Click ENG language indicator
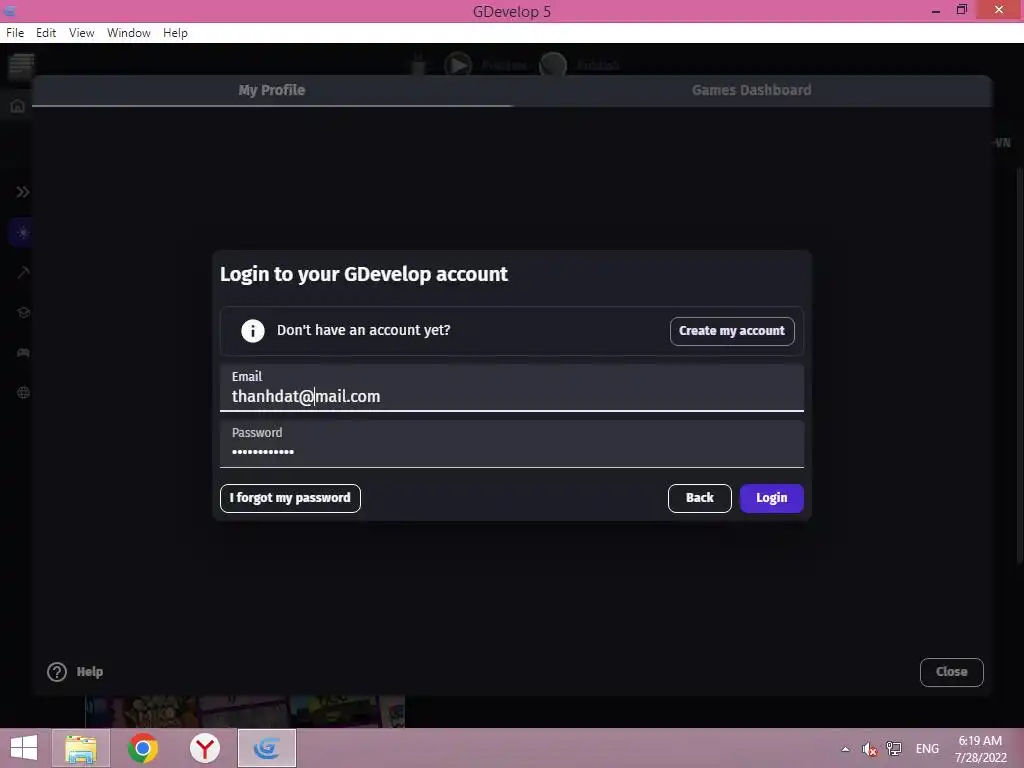The width and height of the screenshot is (1024, 768). [927, 749]
